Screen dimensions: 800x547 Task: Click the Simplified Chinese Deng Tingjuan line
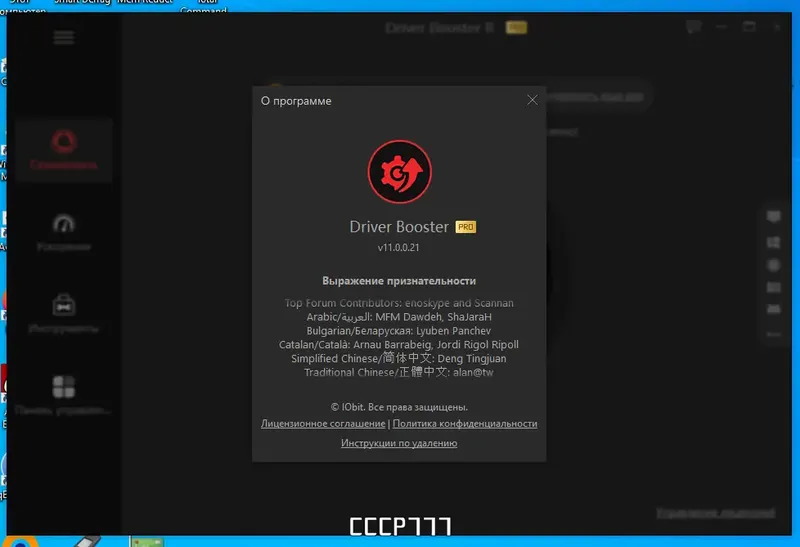(399, 358)
